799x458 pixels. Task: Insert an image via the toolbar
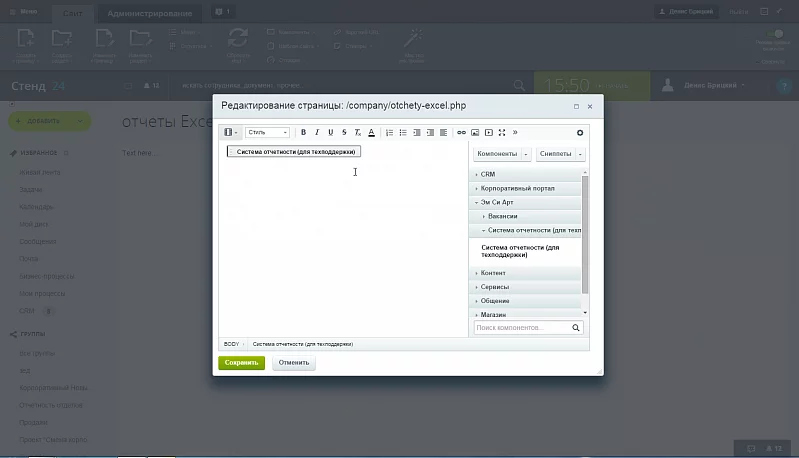(x=475, y=132)
